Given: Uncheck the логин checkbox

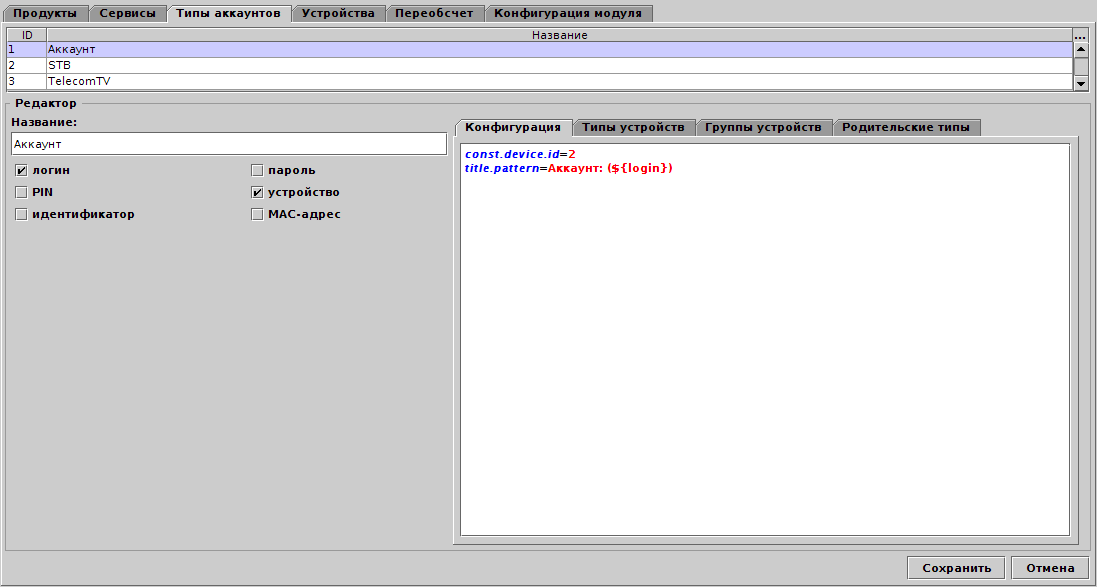Looking at the screenshot, I should click(x=20, y=170).
